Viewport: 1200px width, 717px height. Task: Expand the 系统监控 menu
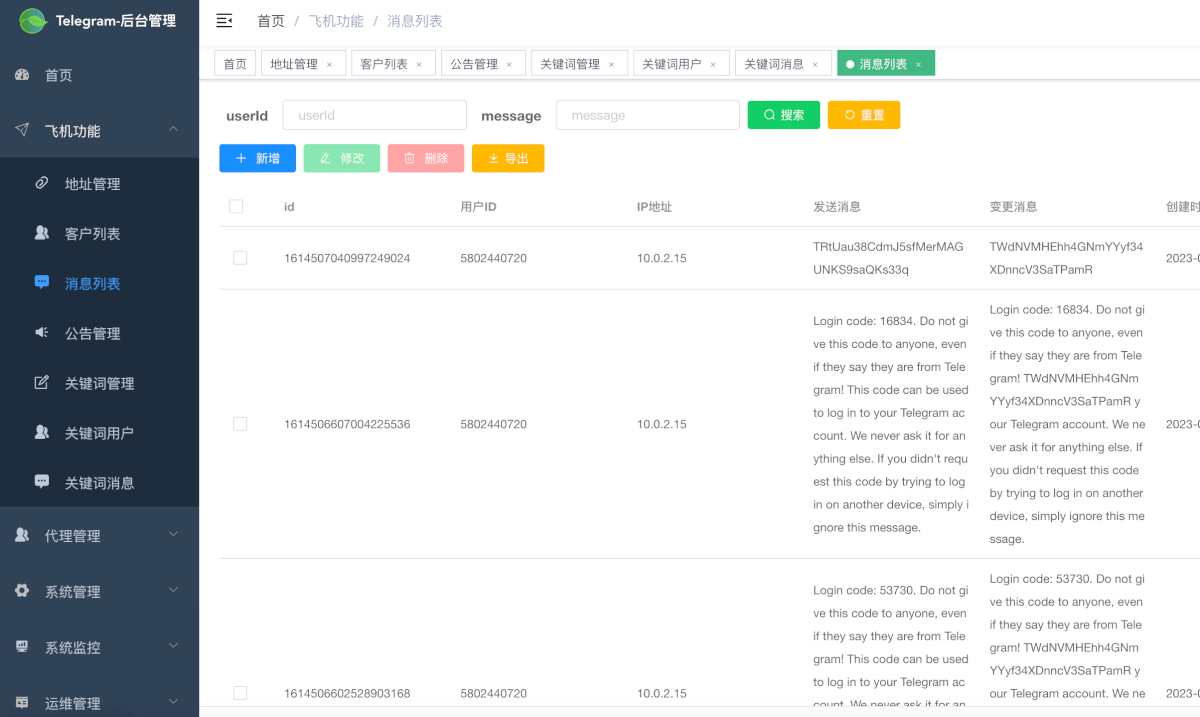pos(173,647)
